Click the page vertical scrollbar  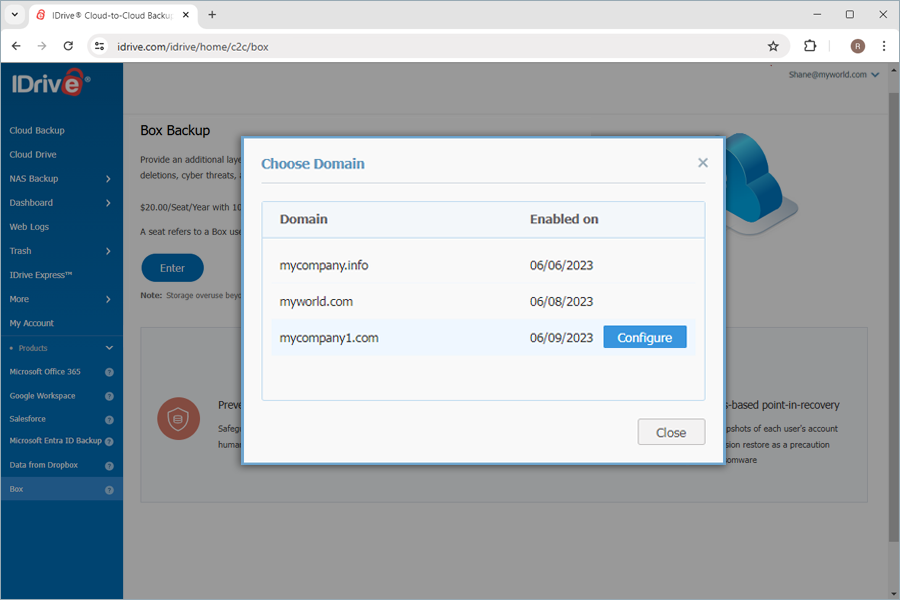point(893,316)
